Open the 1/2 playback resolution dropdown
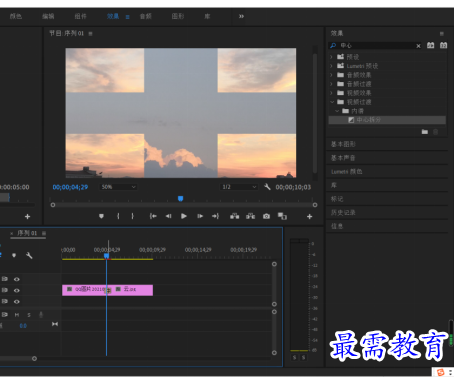 (239, 187)
